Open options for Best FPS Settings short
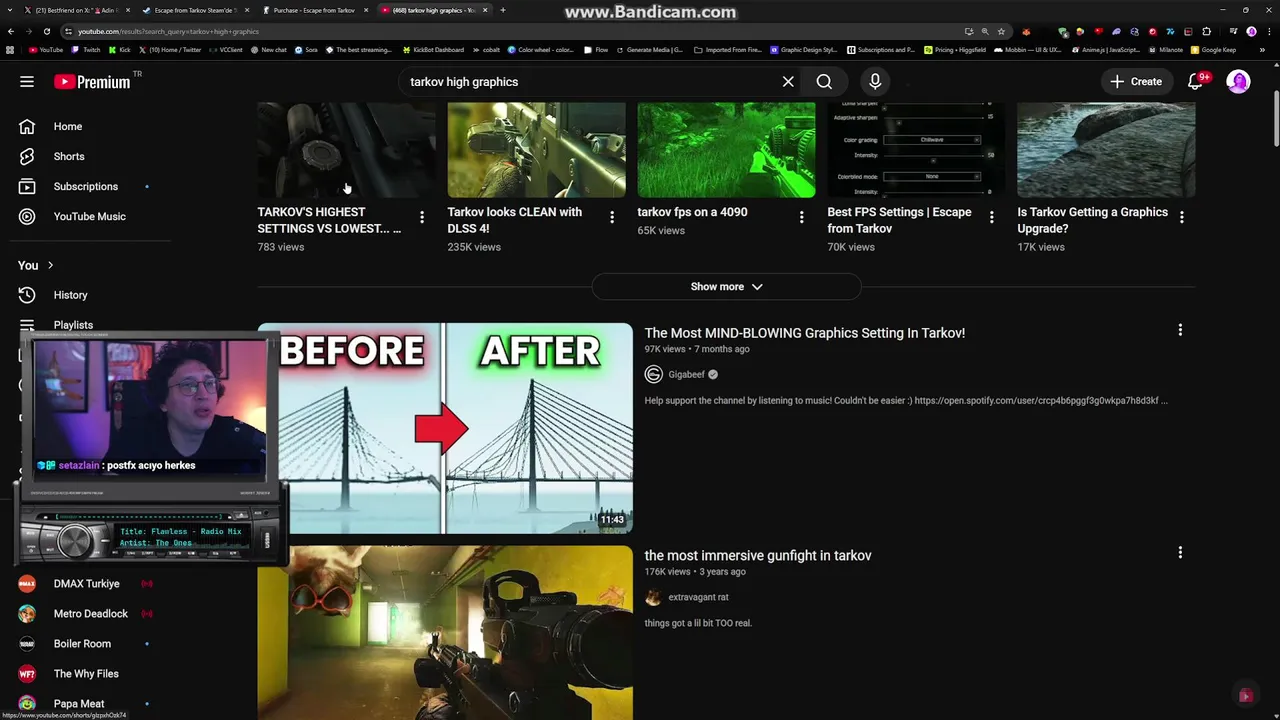The width and height of the screenshot is (1280, 720). 991,217
